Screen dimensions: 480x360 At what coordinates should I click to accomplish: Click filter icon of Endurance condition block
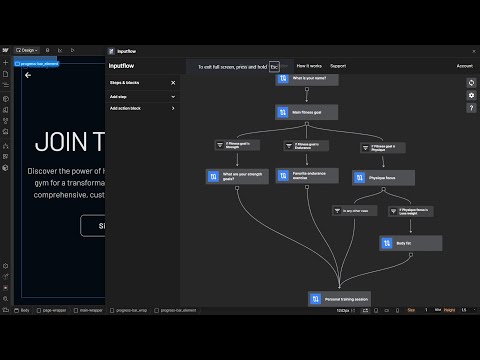pos(289,146)
